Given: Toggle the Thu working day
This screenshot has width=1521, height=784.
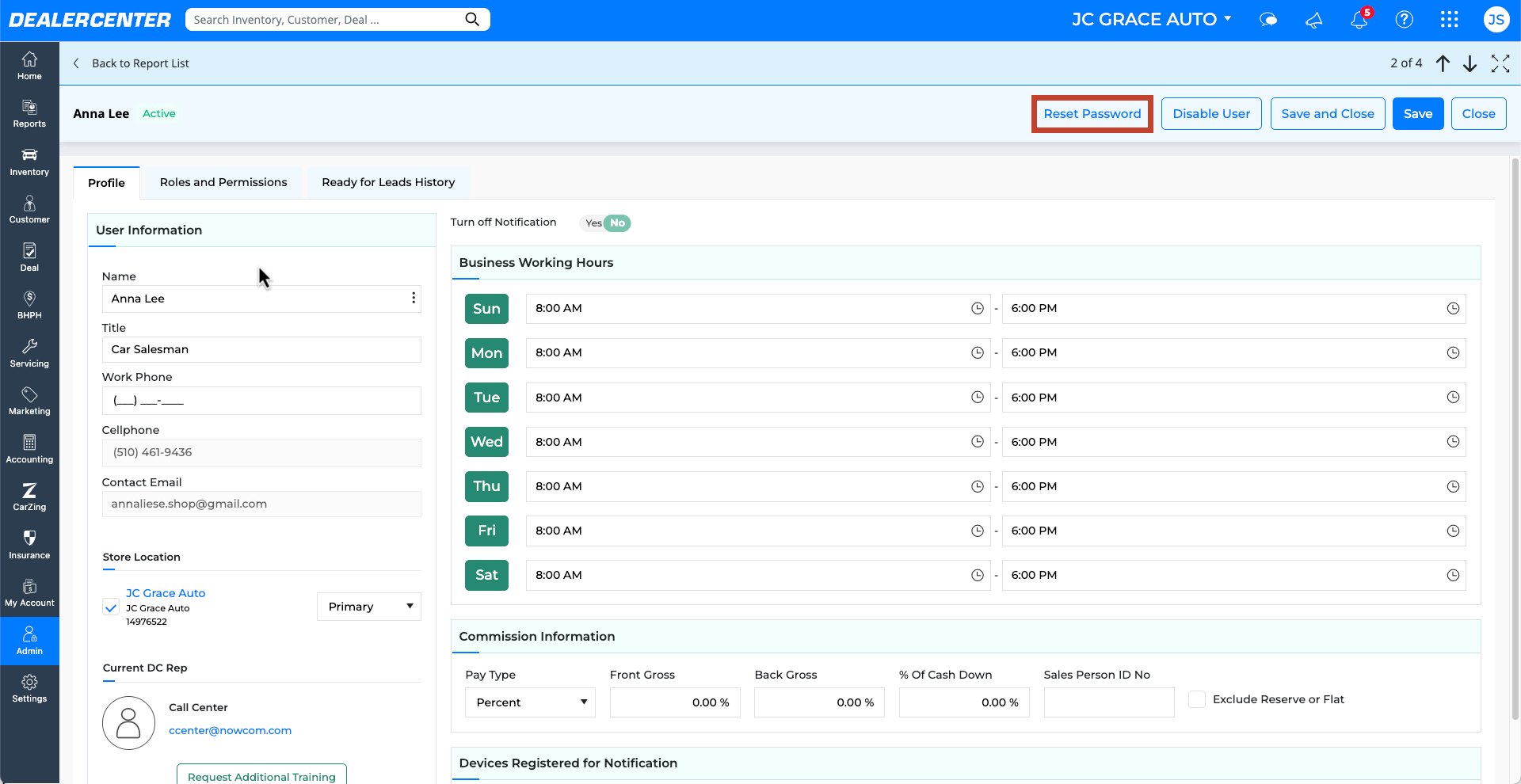Looking at the screenshot, I should (x=486, y=486).
